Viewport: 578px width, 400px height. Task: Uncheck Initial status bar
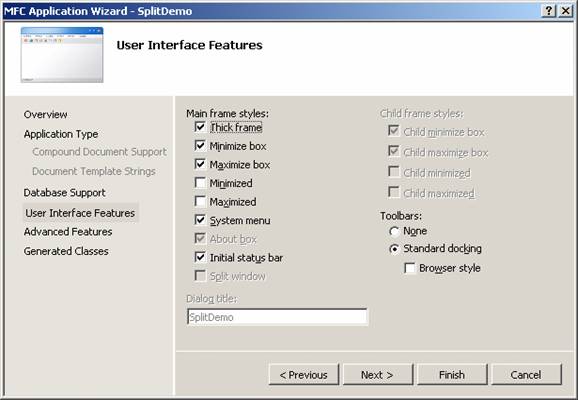pos(200,257)
